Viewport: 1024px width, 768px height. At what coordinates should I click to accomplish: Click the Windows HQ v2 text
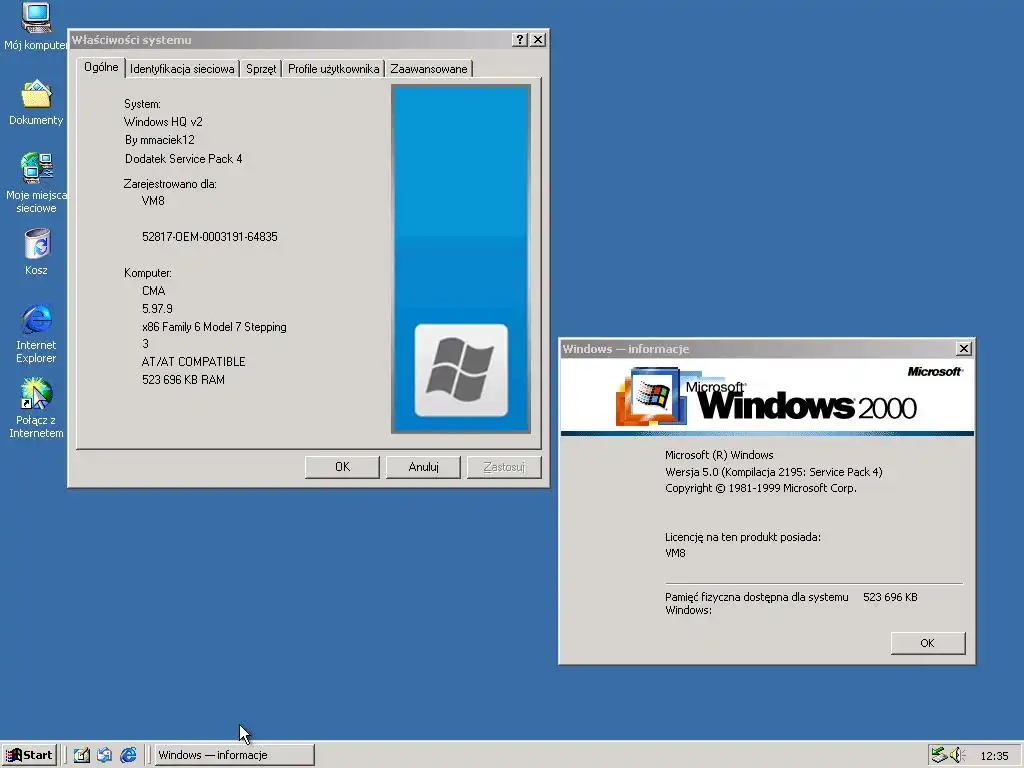pyautogui.click(x=163, y=122)
